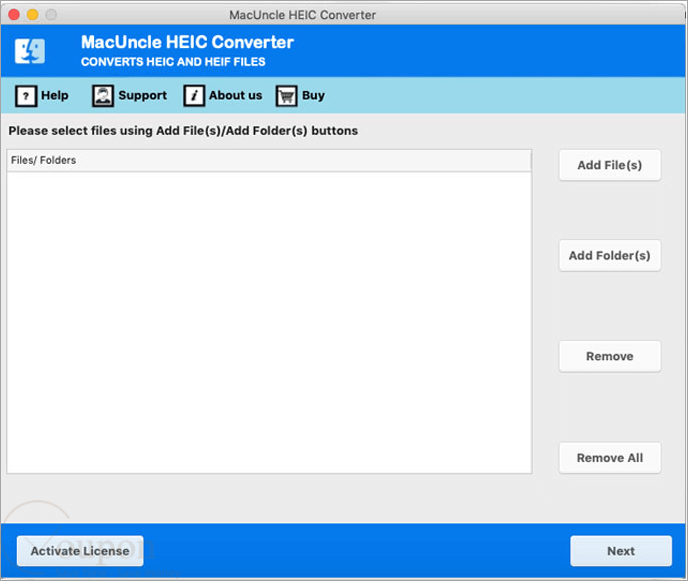688x581 pixels.
Task: Close the window with red button
Action: [x=14, y=15]
